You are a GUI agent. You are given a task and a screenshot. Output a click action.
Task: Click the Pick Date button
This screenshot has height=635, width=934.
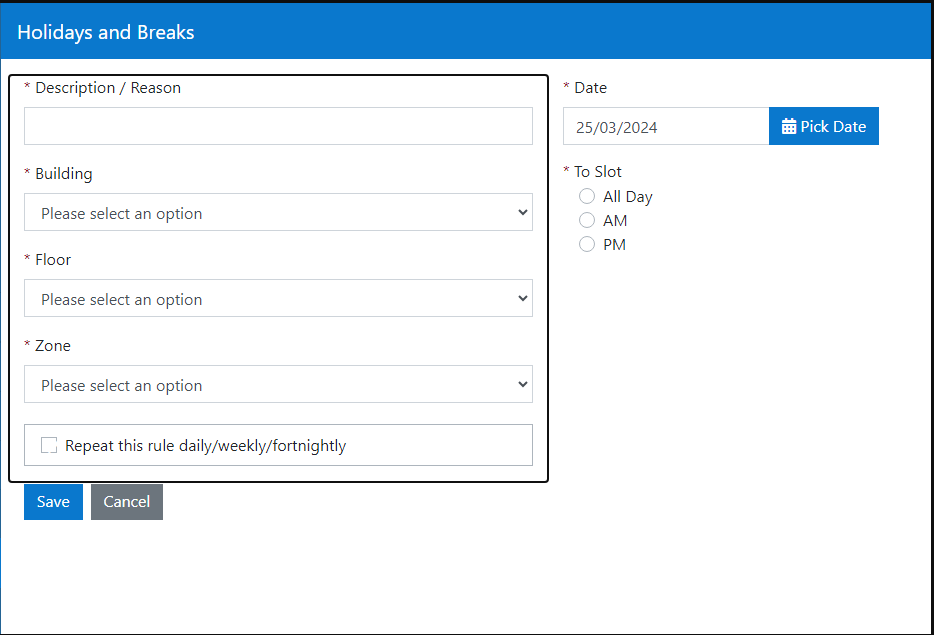[824, 126]
